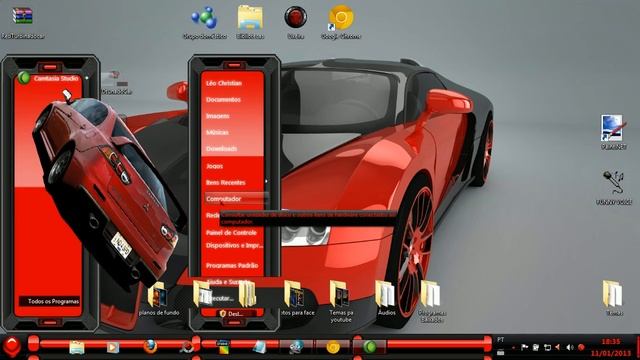Open the folder right of Áudios
The image size is (640, 360).
pyautogui.click(x=431, y=294)
